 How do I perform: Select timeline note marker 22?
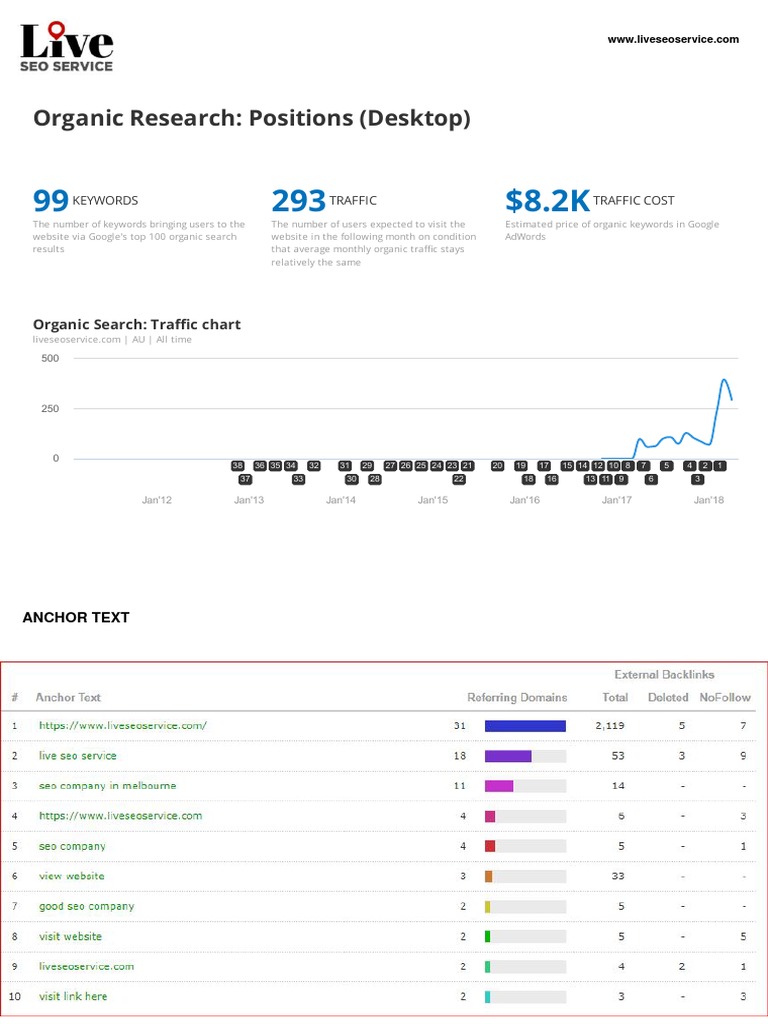click(458, 479)
